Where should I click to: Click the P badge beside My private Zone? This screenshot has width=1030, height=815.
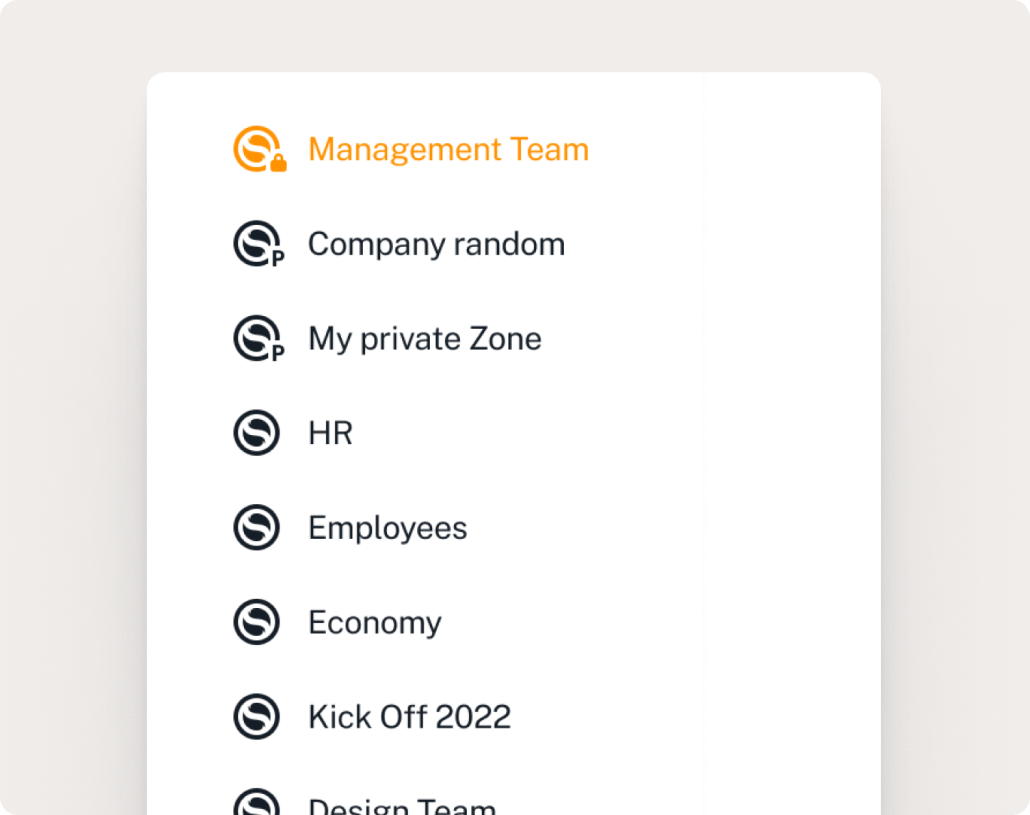point(278,353)
